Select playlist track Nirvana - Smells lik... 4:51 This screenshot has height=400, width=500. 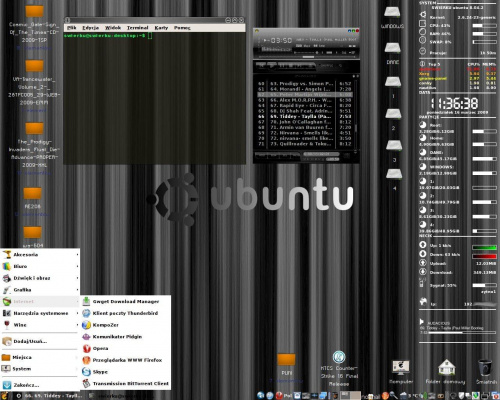click(304, 133)
